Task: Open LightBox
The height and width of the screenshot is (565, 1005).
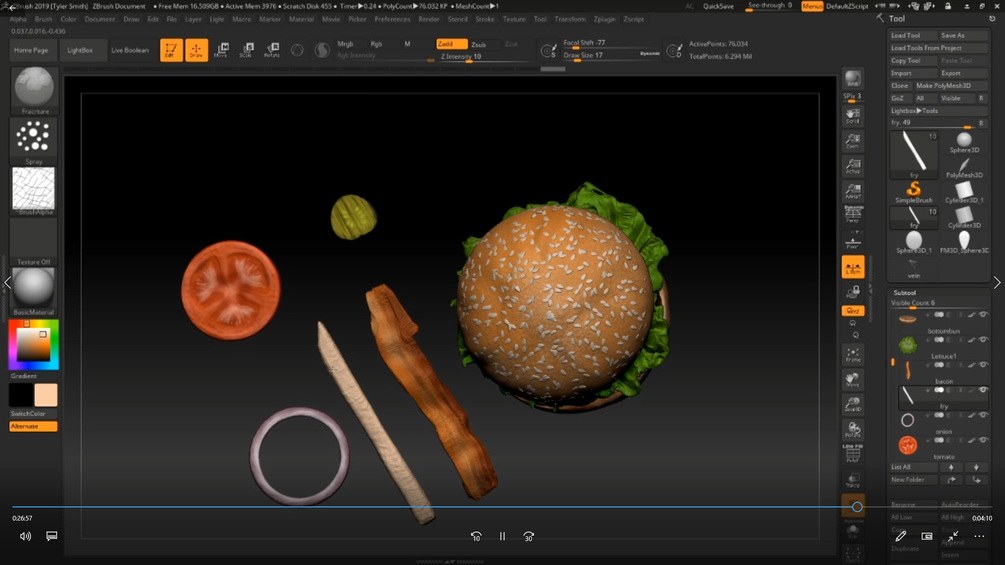Action: tap(80, 50)
